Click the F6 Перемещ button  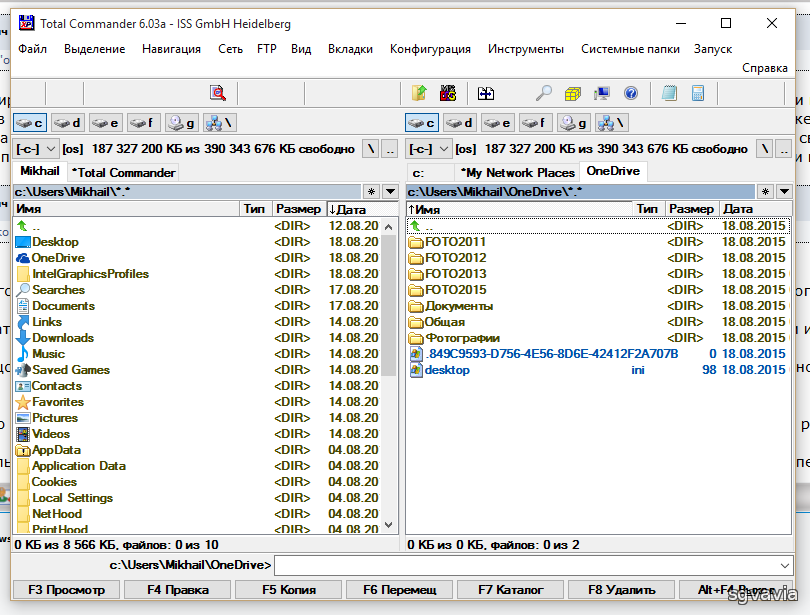coord(400,590)
